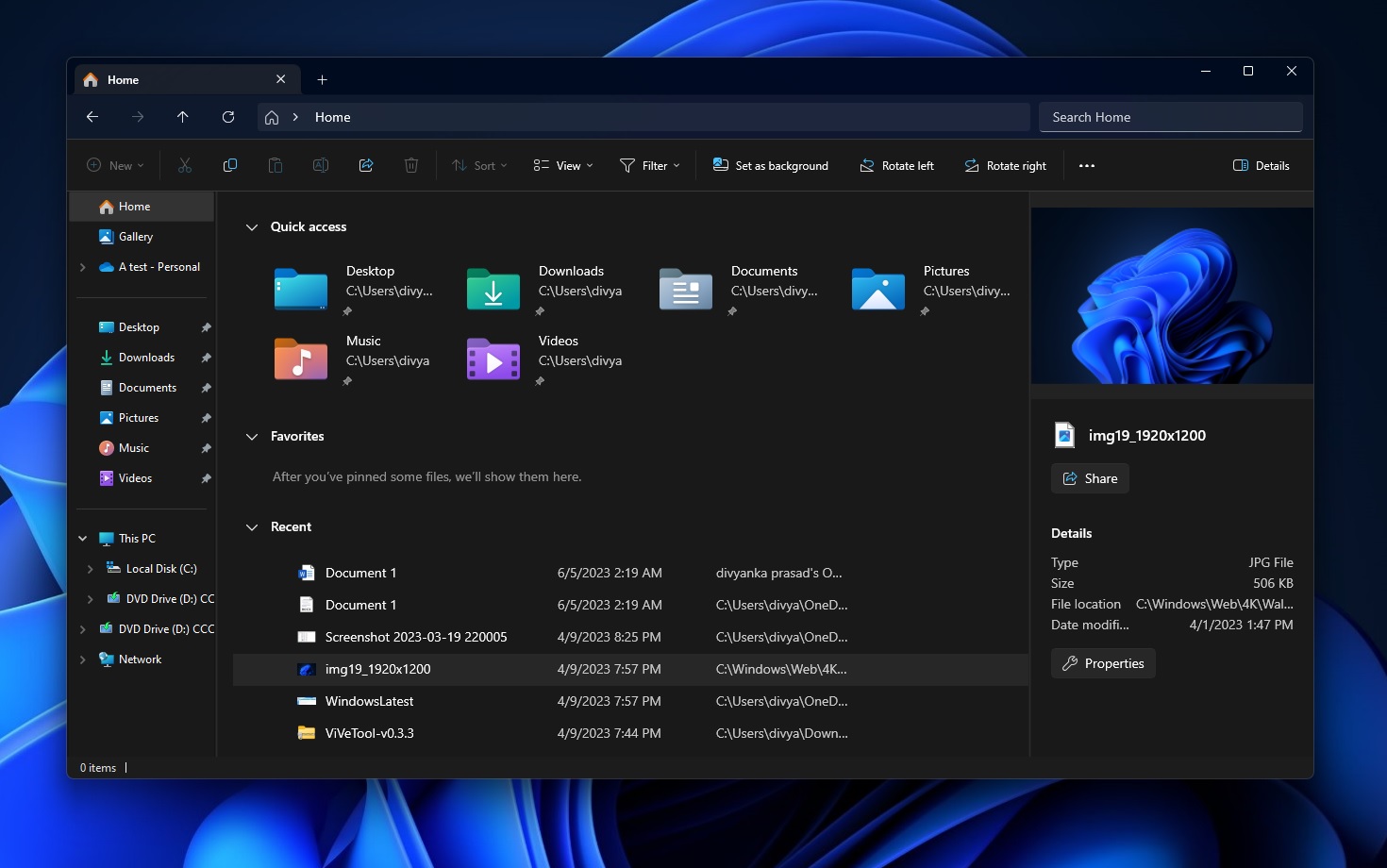Click the Rotate left toolbar icon
The width and height of the screenshot is (1387, 868).
895,165
